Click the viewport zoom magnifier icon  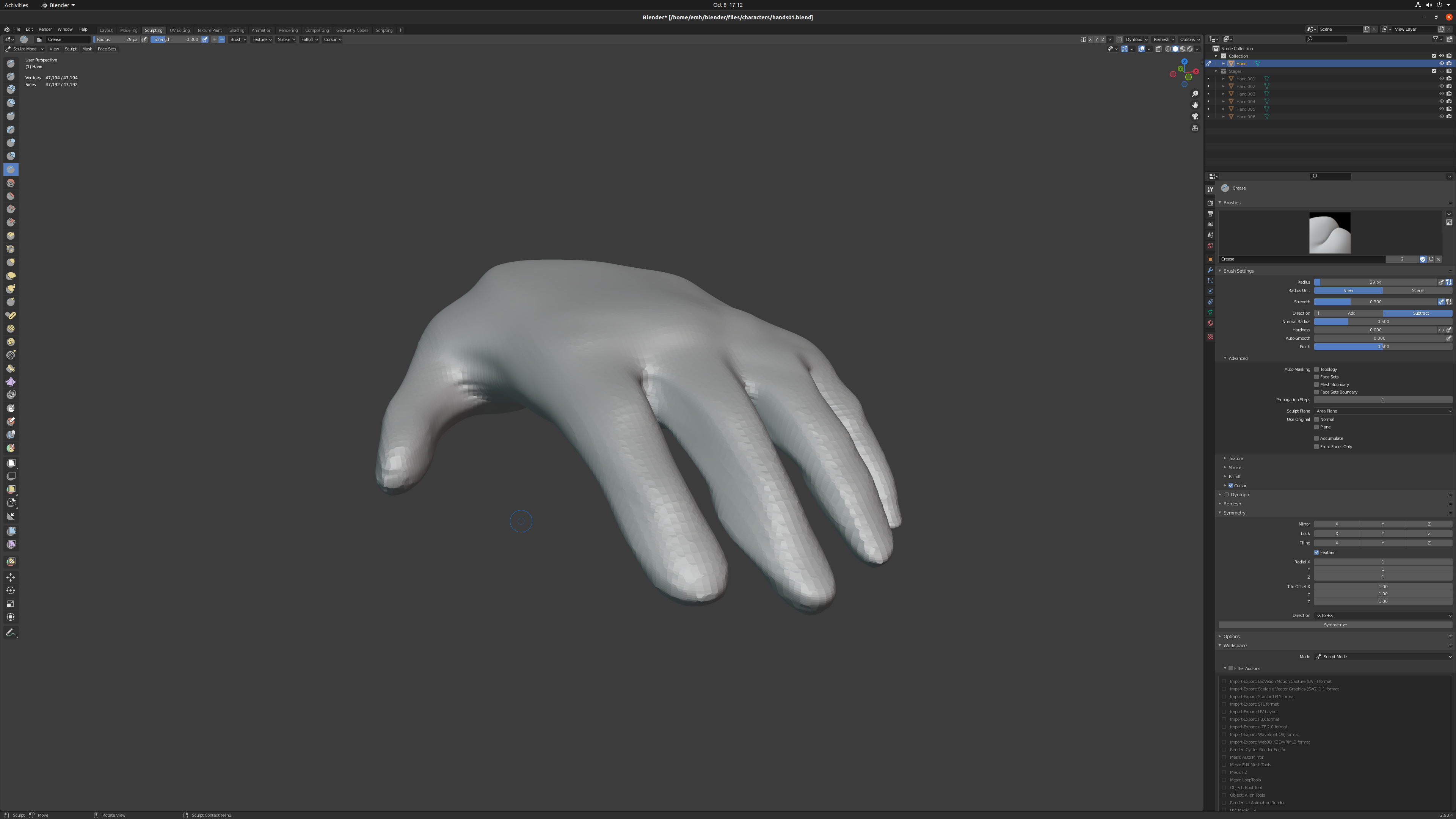[x=1195, y=94]
